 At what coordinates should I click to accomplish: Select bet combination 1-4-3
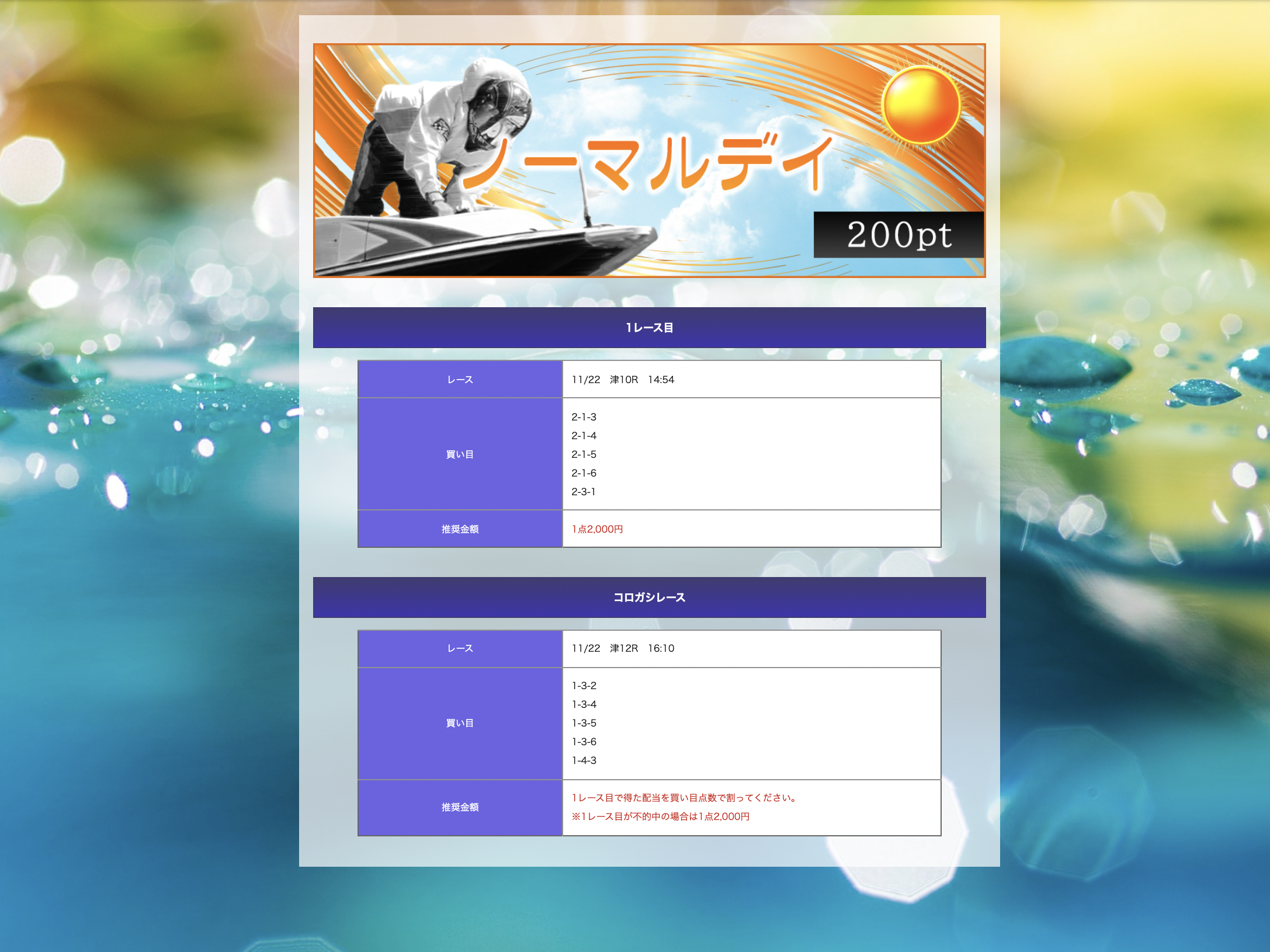[x=584, y=760]
